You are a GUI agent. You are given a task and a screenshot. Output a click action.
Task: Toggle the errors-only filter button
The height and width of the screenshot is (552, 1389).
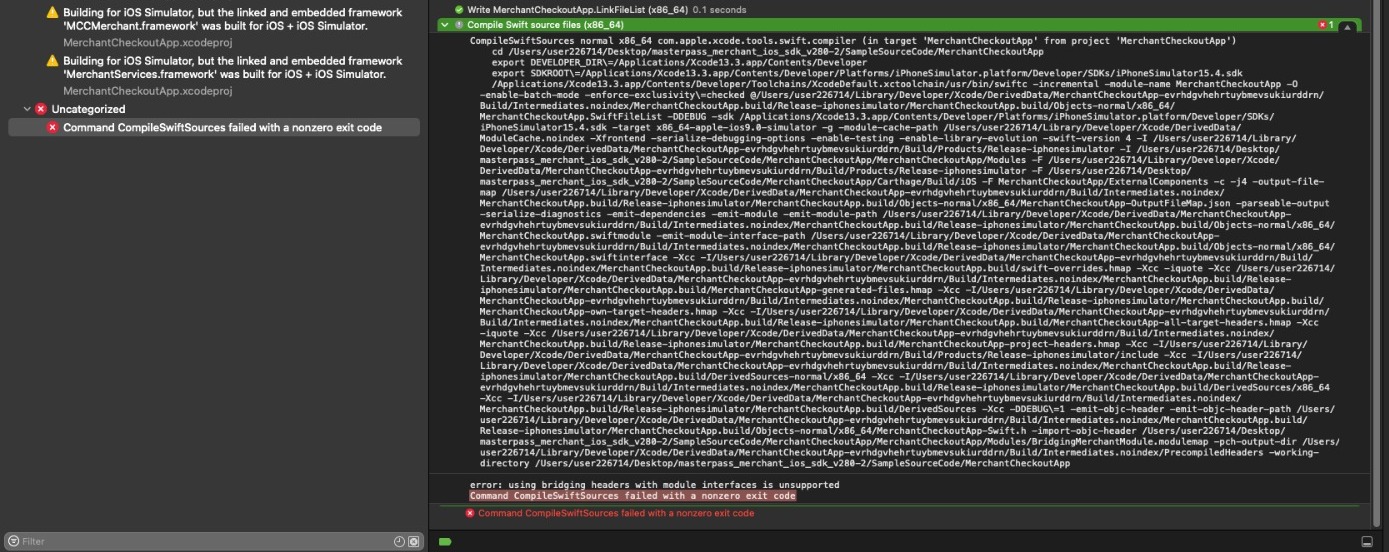pyautogui.click(x=414, y=541)
